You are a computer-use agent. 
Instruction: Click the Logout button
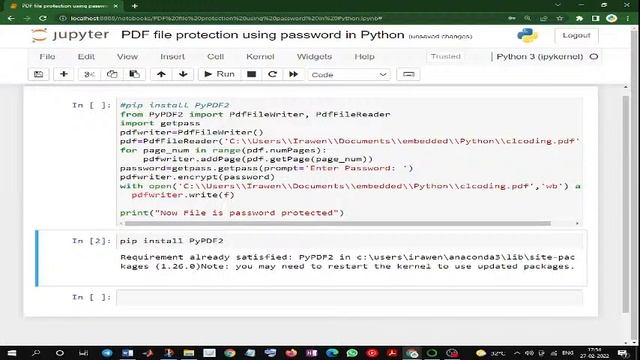(576, 36)
